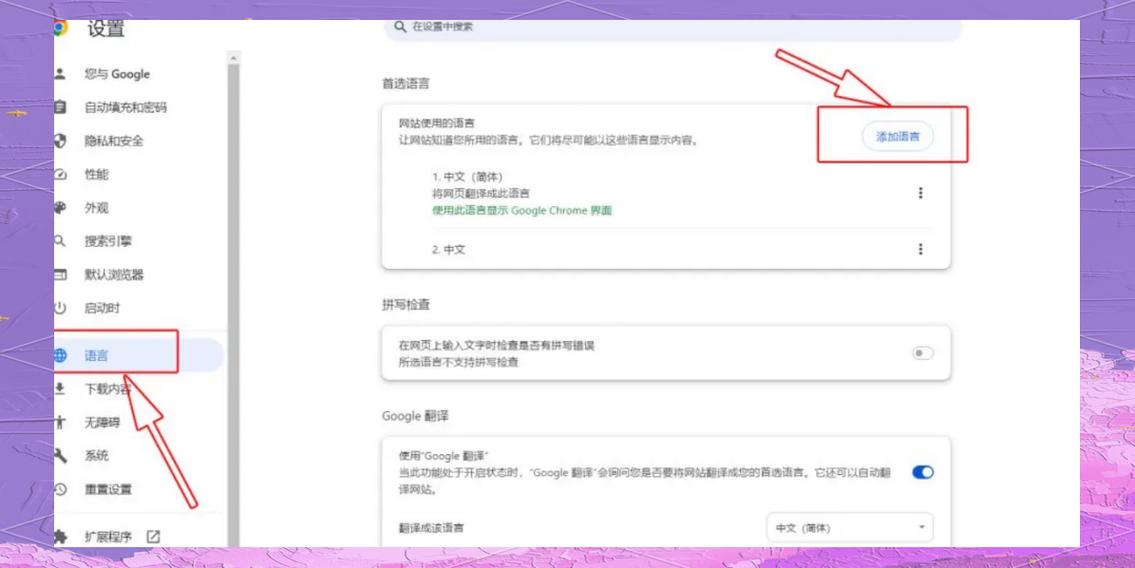Image resolution: width=1135 pixels, height=568 pixels.
Task: Click the power icon for 启动时
Action: point(60,308)
